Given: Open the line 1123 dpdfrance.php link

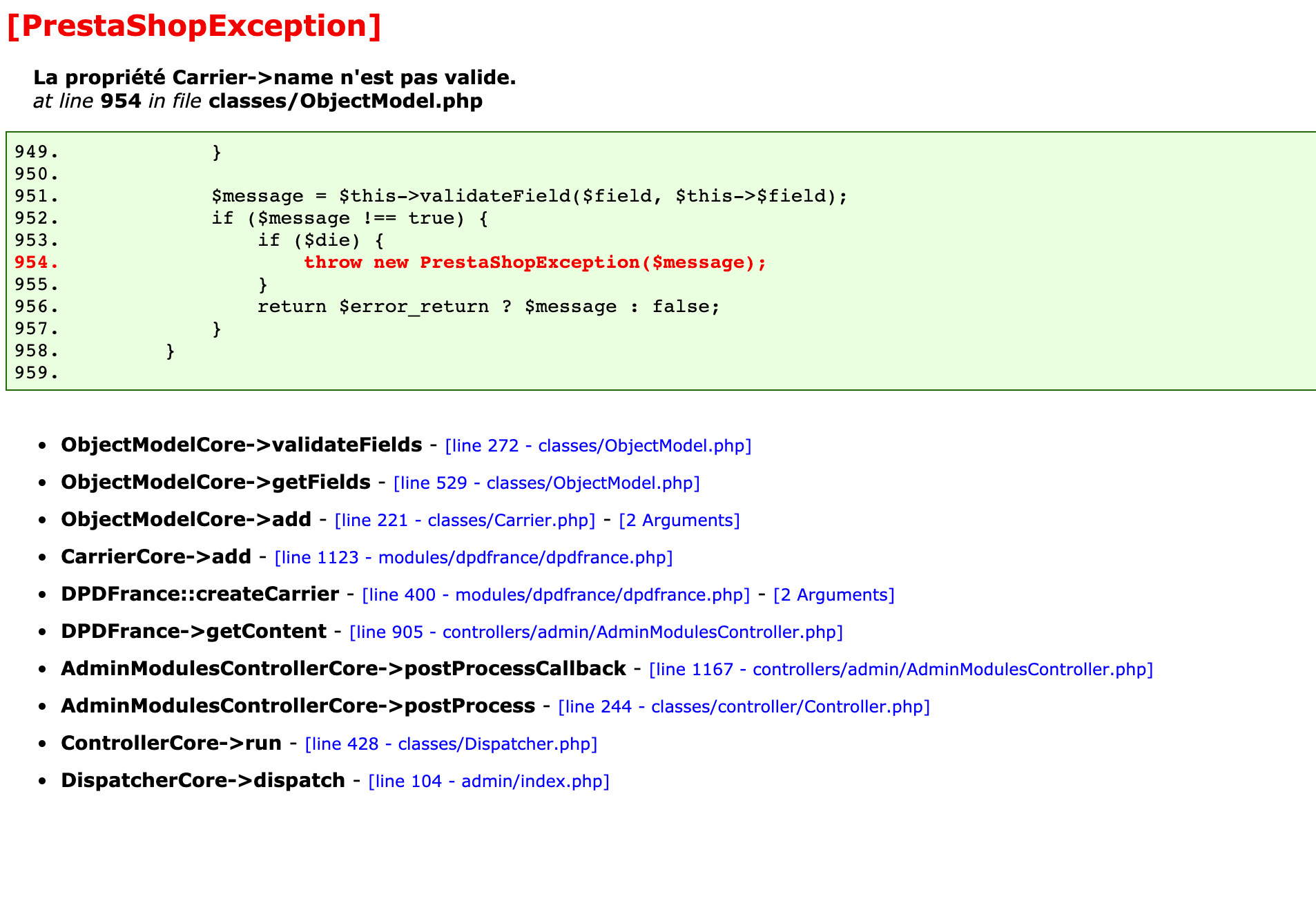Looking at the screenshot, I should point(474,558).
